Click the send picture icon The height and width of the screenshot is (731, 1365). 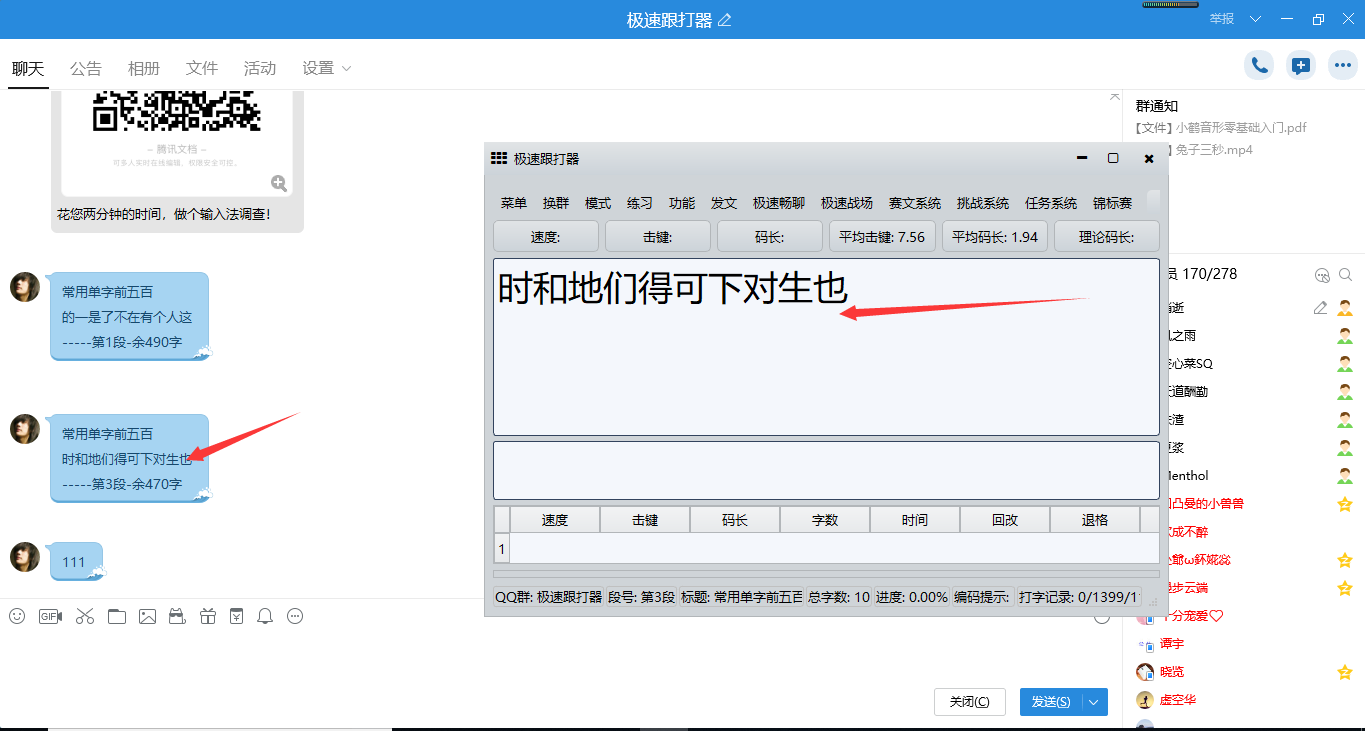coord(147,616)
